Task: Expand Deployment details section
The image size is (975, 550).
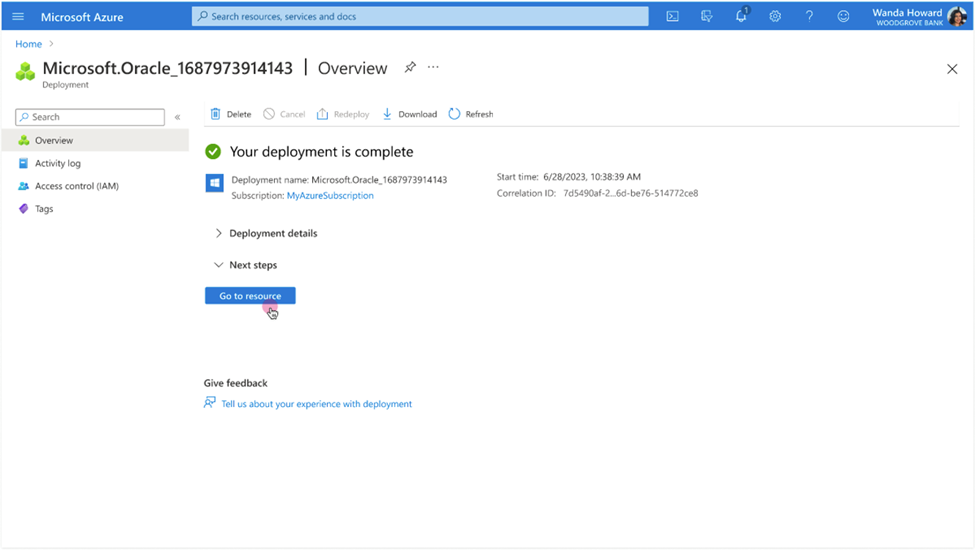Action: [x=266, y=234]
